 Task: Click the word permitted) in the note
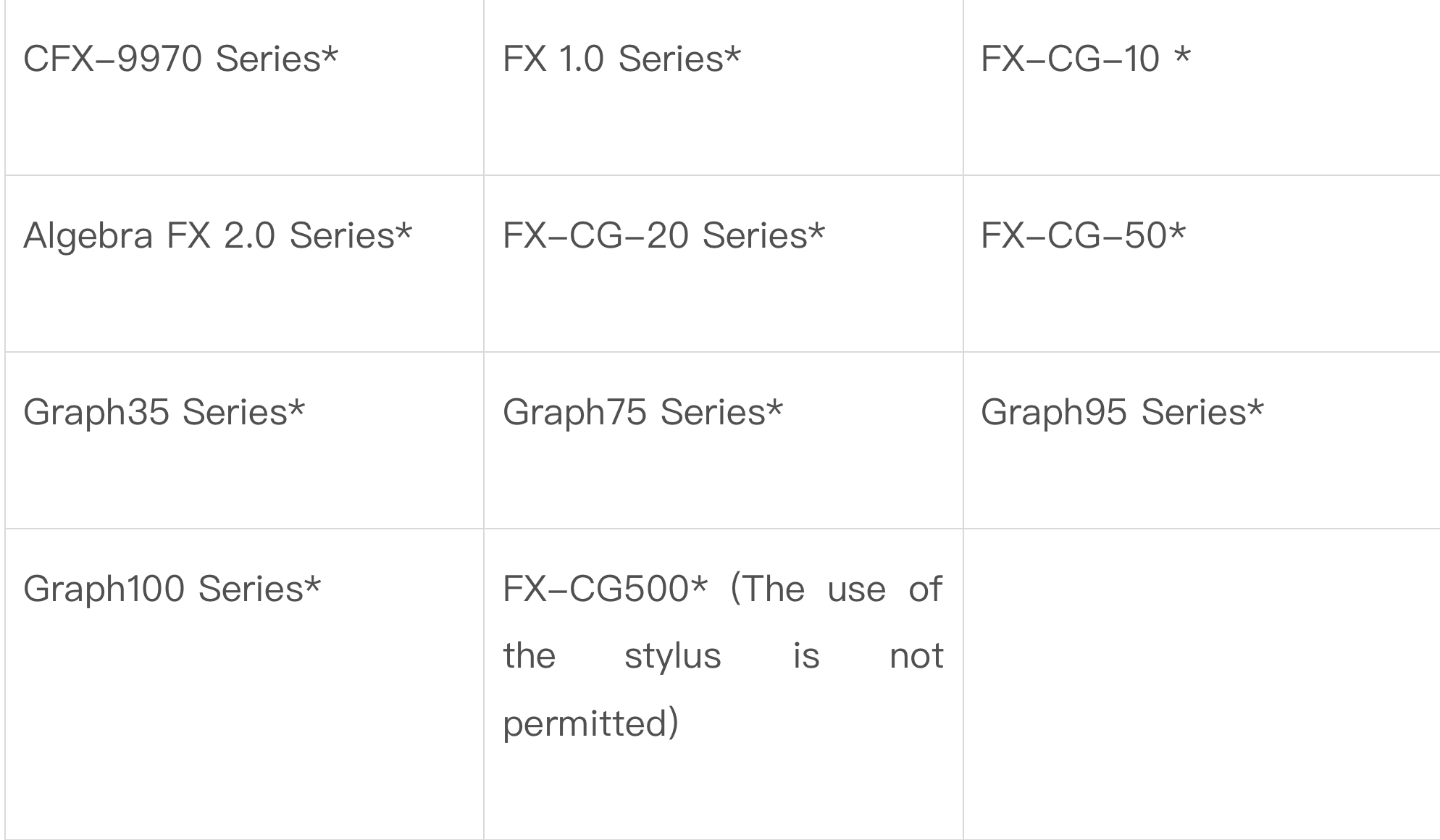[591, 724]
